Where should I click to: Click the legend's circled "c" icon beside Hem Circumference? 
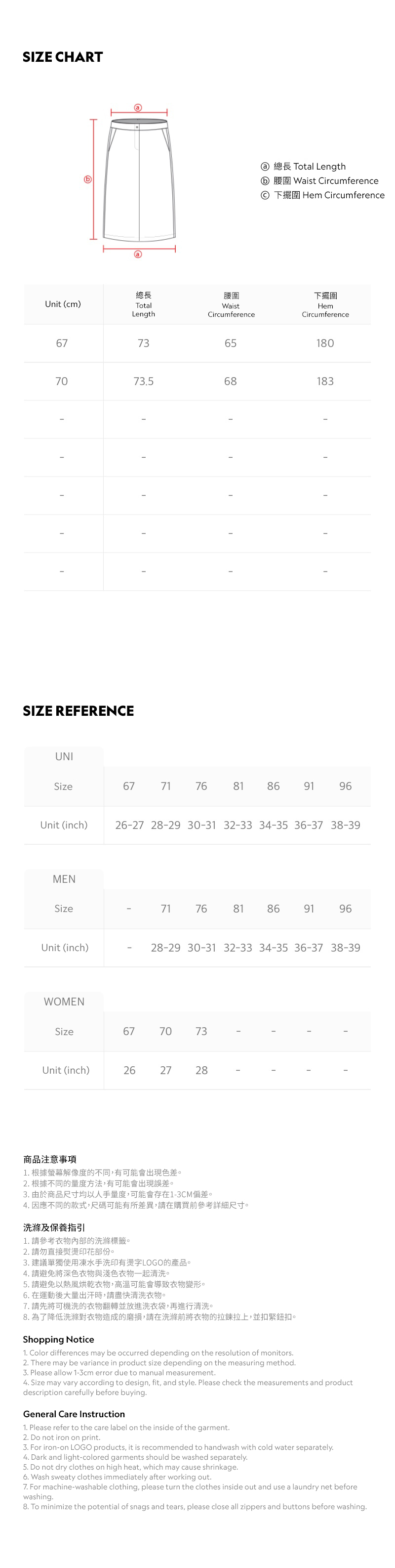tap(265, 195)
